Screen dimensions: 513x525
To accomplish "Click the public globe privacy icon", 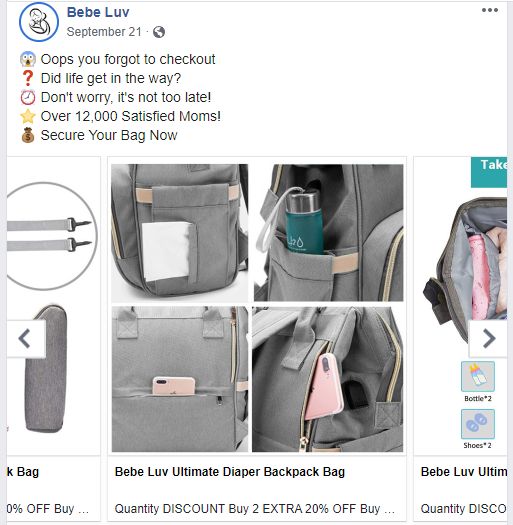I will click(159, 32).
